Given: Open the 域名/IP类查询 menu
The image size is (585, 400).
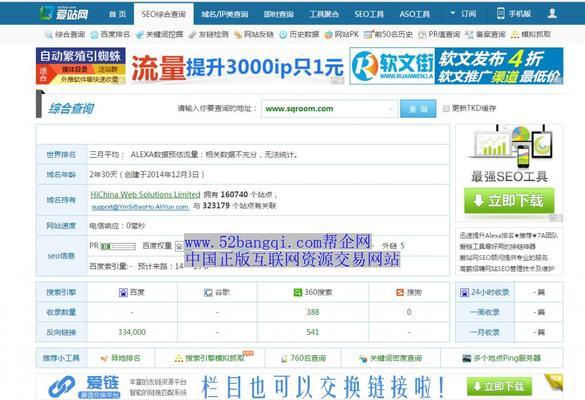Looking at the screenshot, I should (x=225, y=14).
